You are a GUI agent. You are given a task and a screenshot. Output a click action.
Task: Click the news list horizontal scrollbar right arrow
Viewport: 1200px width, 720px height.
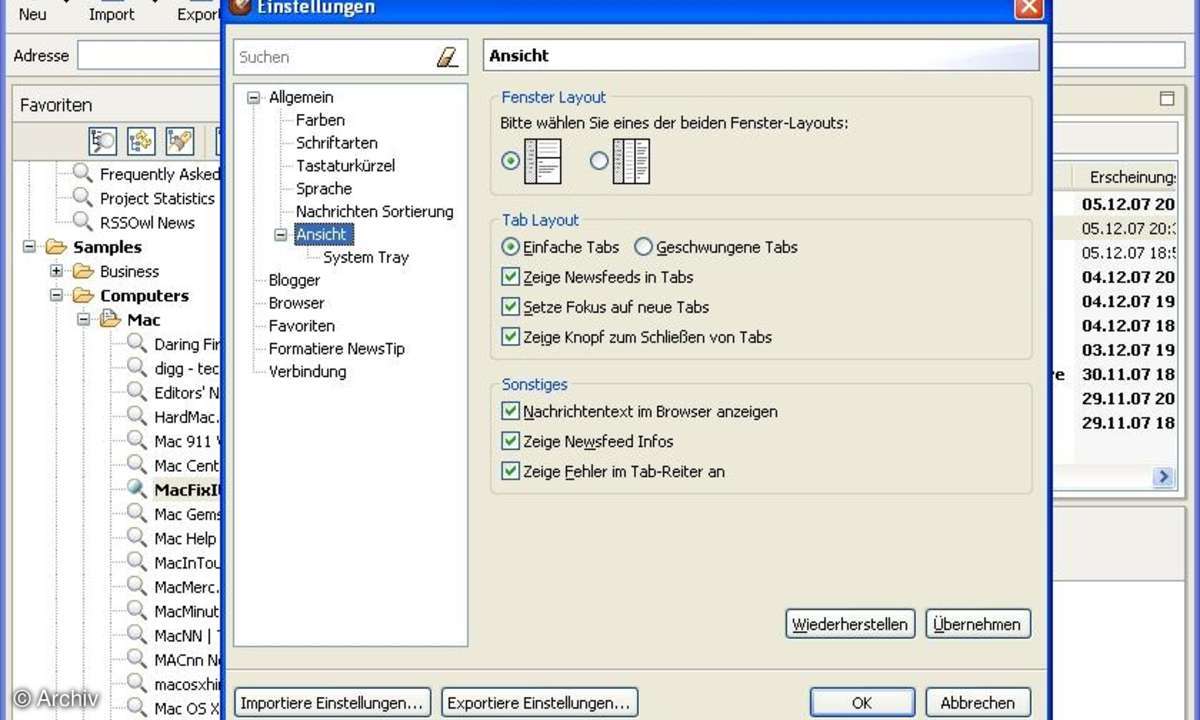[1163, 477]
